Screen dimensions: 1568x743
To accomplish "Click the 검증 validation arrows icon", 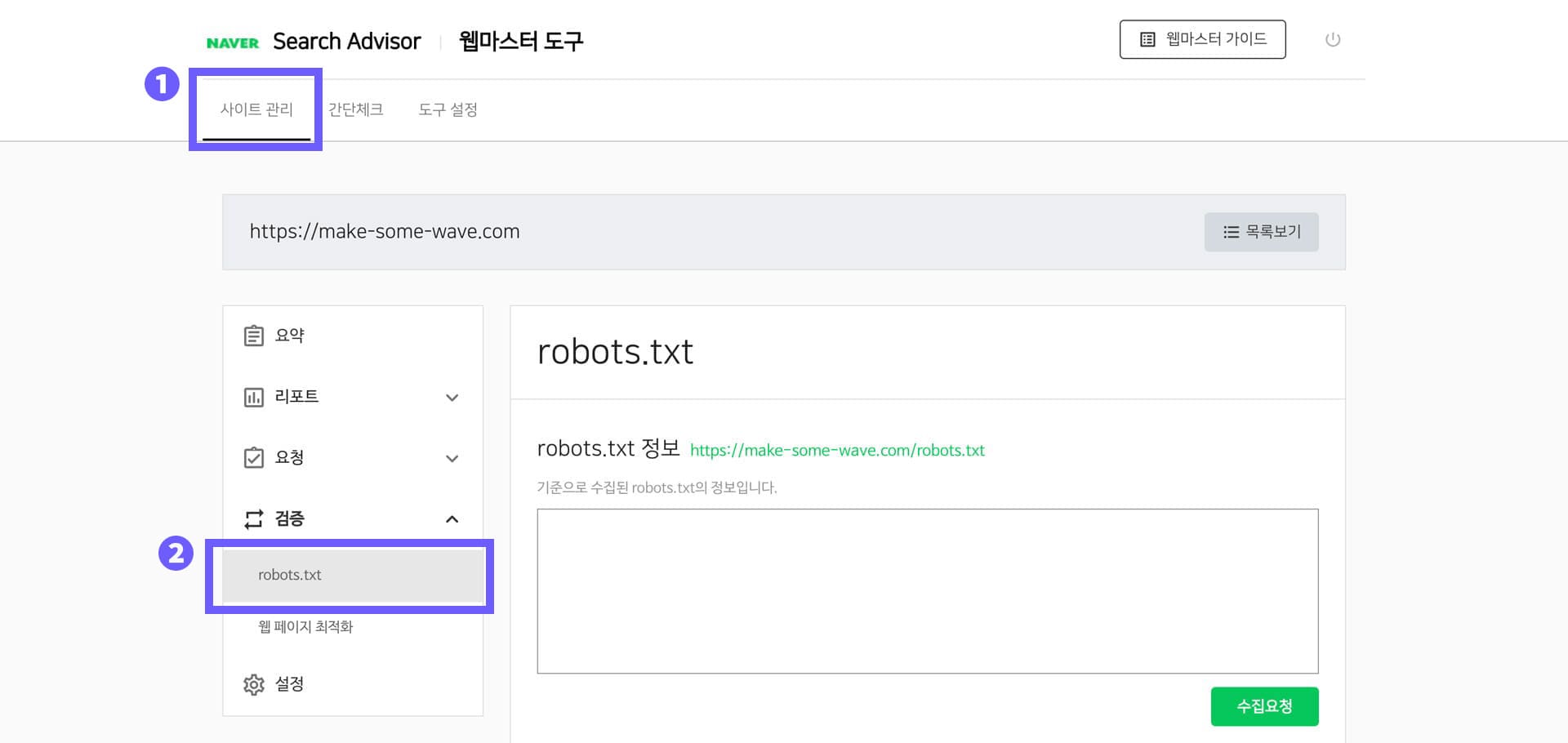I will coord(254,519).
